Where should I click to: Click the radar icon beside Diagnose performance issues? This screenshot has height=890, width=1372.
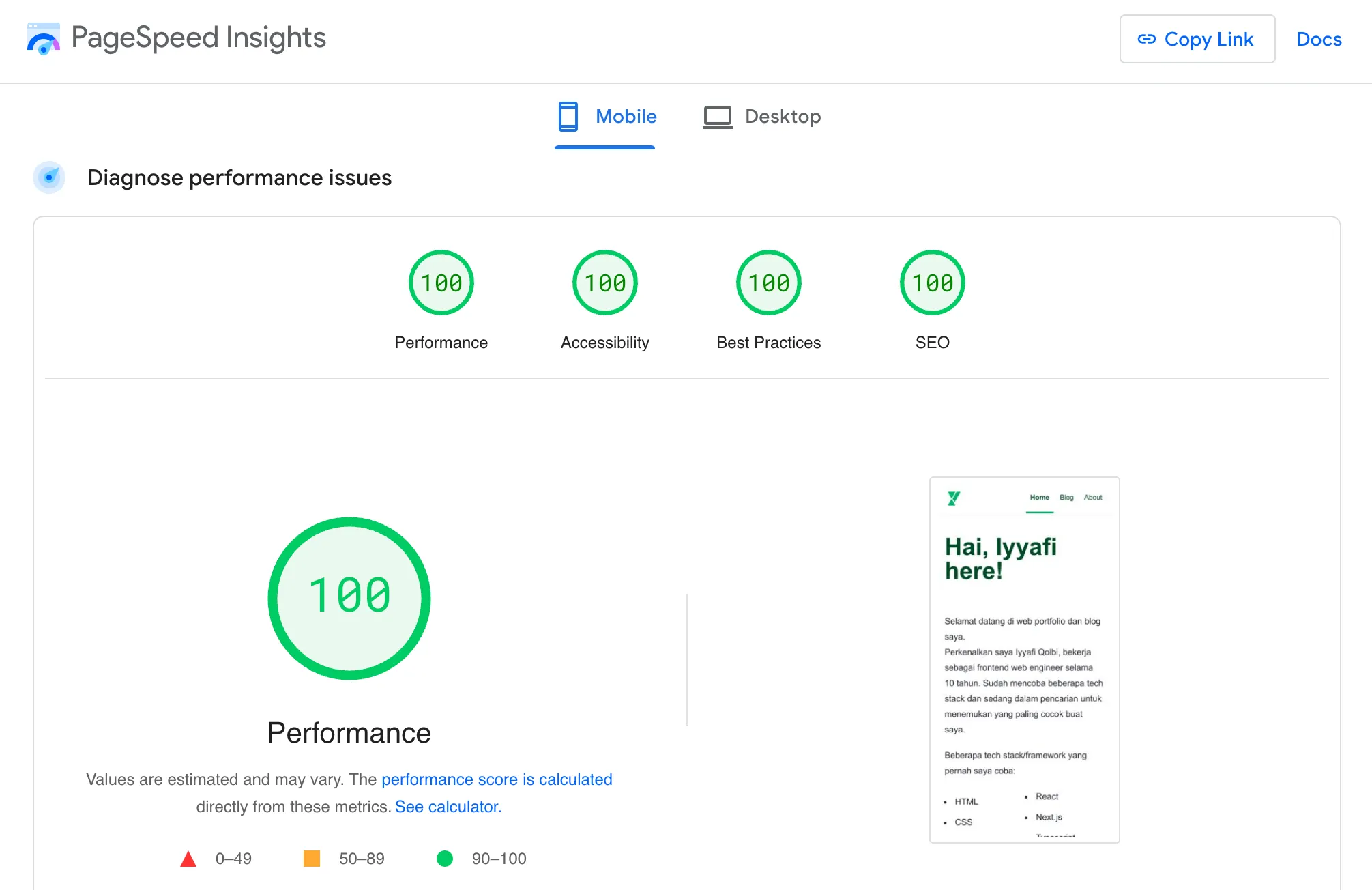click(x=48, y=177)
